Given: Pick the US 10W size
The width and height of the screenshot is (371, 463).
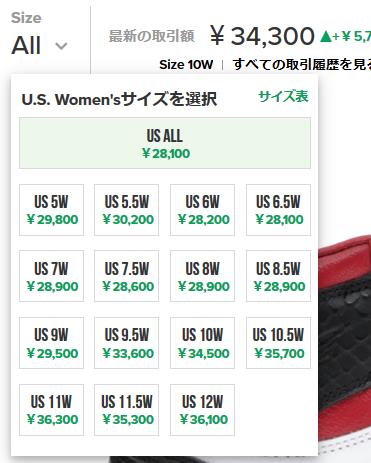Looking at the screenshot, I should pyautogui.click(x=202, y=343).
